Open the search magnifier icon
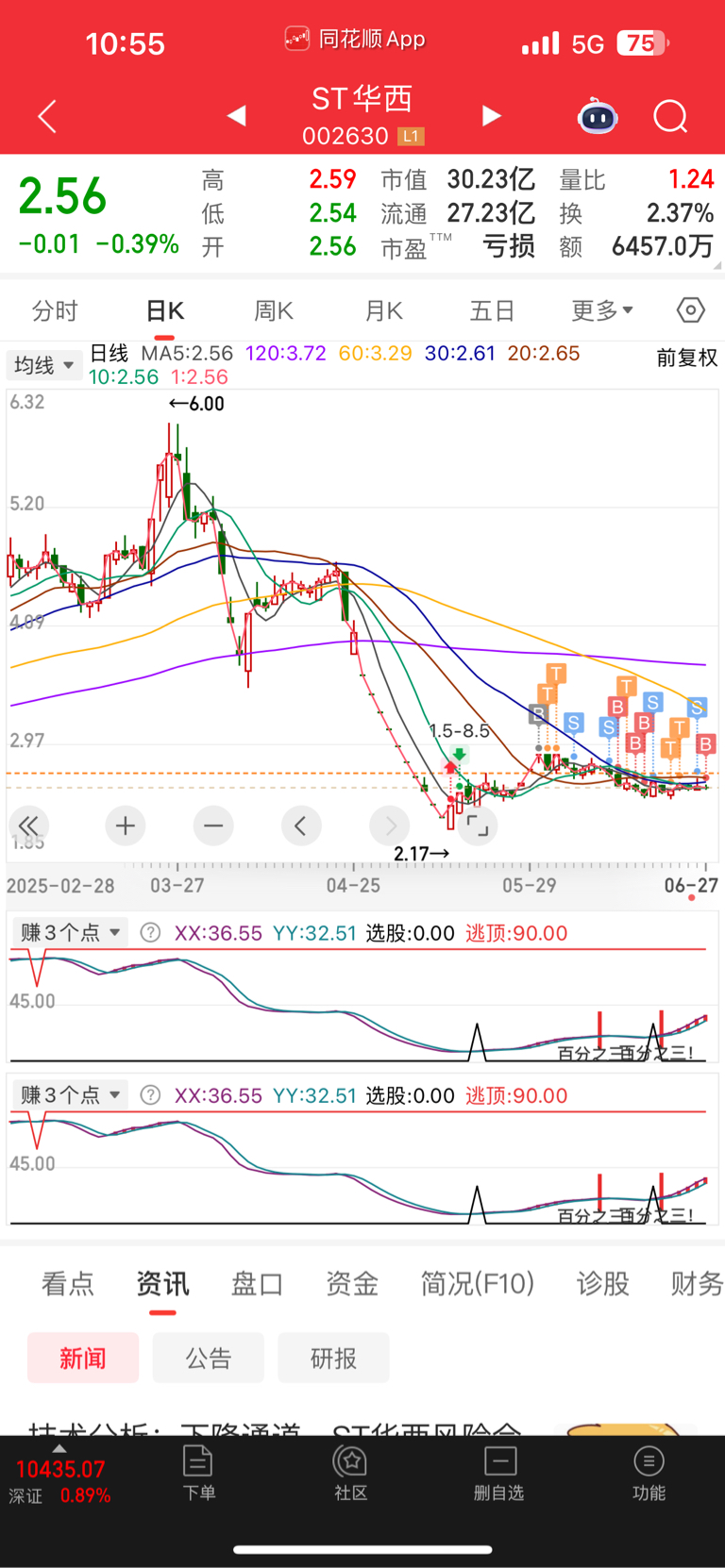Viewport: 725px width, 1568px height. coord(670,117)
